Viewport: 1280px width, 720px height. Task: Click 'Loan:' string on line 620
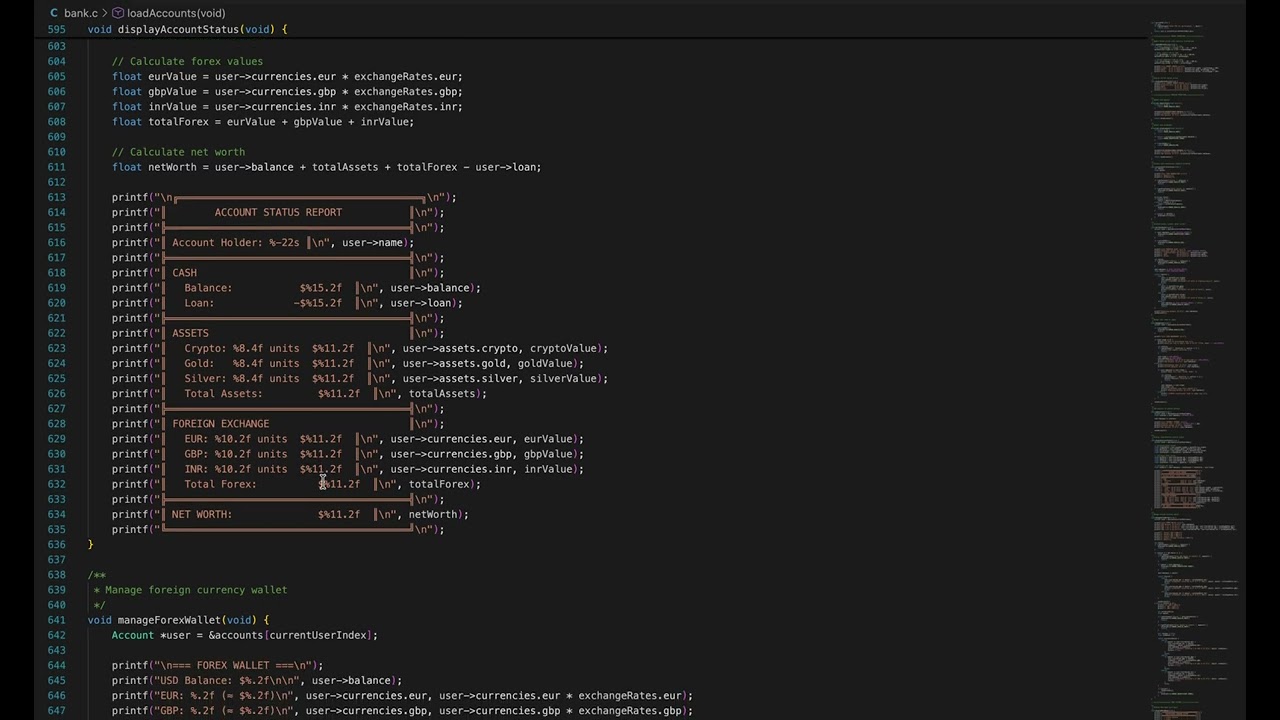point(199,303)
